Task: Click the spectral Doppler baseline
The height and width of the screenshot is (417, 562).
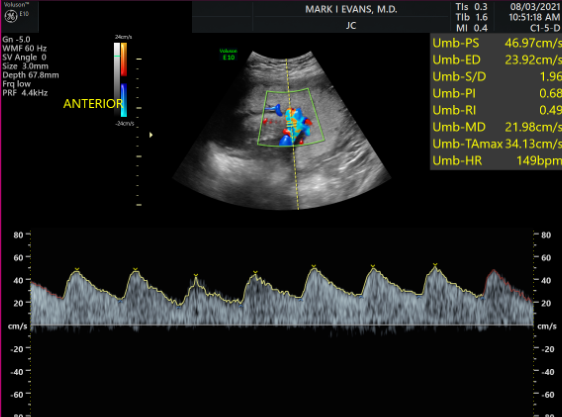Action: pyautogui.click(x=282, y=325)
